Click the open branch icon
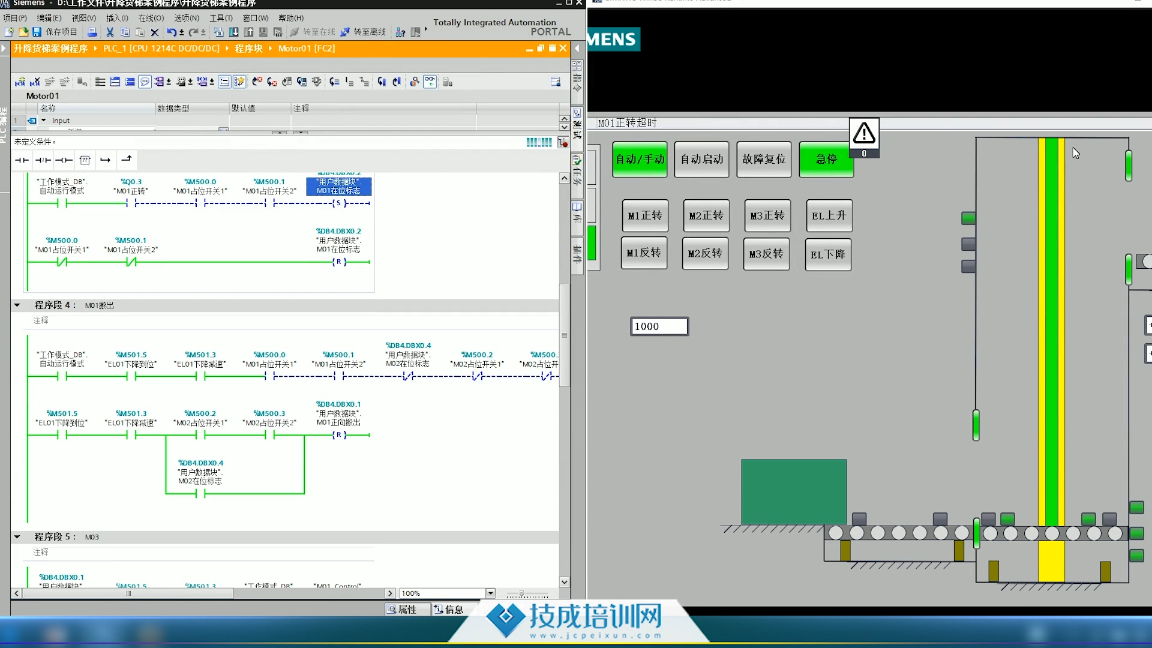This screenshot has height=648, width=1152. (105, 160)
